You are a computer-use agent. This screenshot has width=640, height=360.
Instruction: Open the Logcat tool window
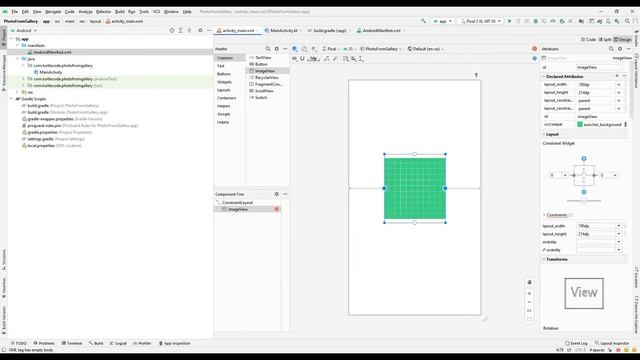(x=118, y=343)
